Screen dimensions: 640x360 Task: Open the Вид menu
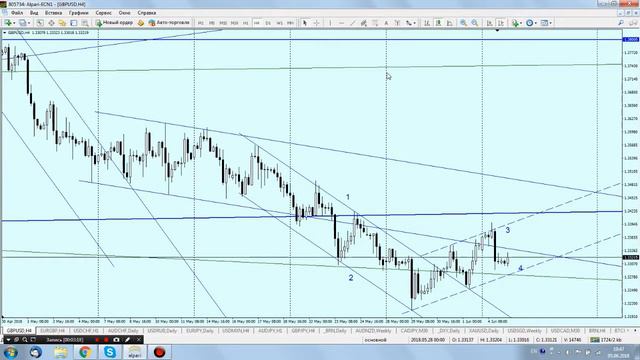(34, 13)
